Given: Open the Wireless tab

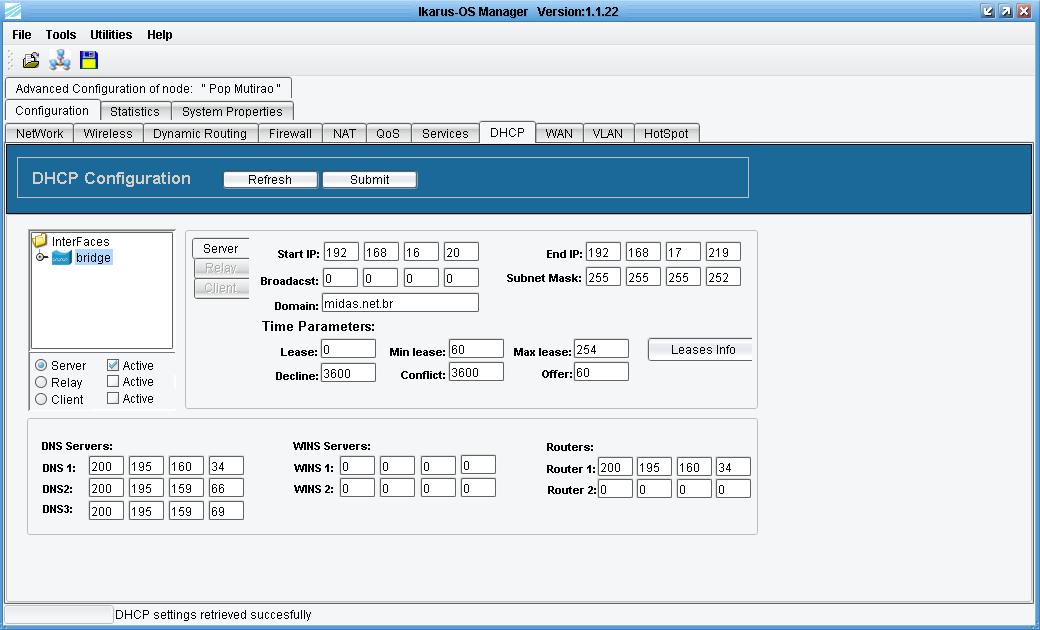Looking at the screenshot, I should [x=108, y=133].
